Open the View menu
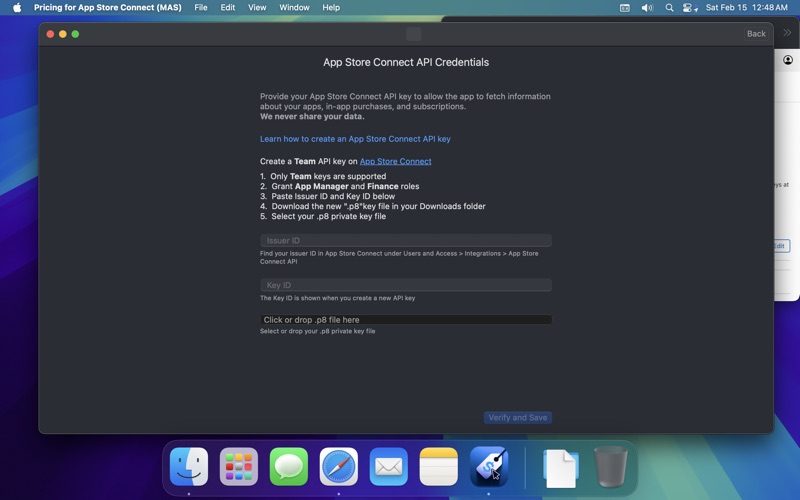The height and width of the screenshot is (500, 800). coord(257,8)
